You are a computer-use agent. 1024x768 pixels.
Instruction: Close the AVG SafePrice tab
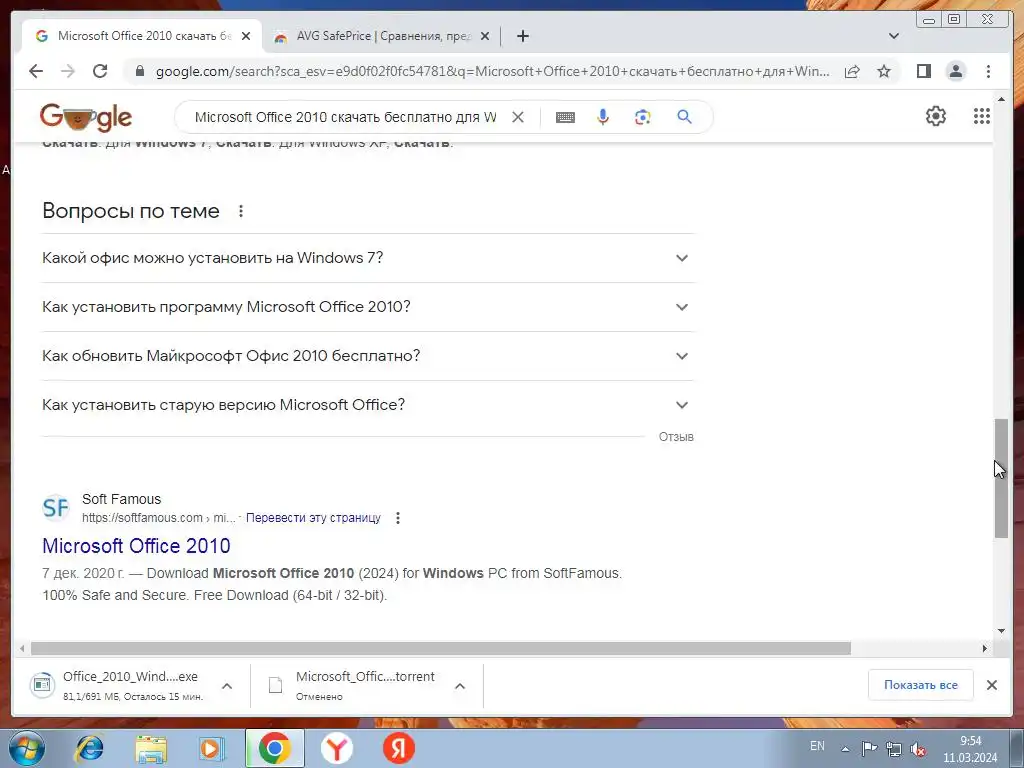point(485,36)
